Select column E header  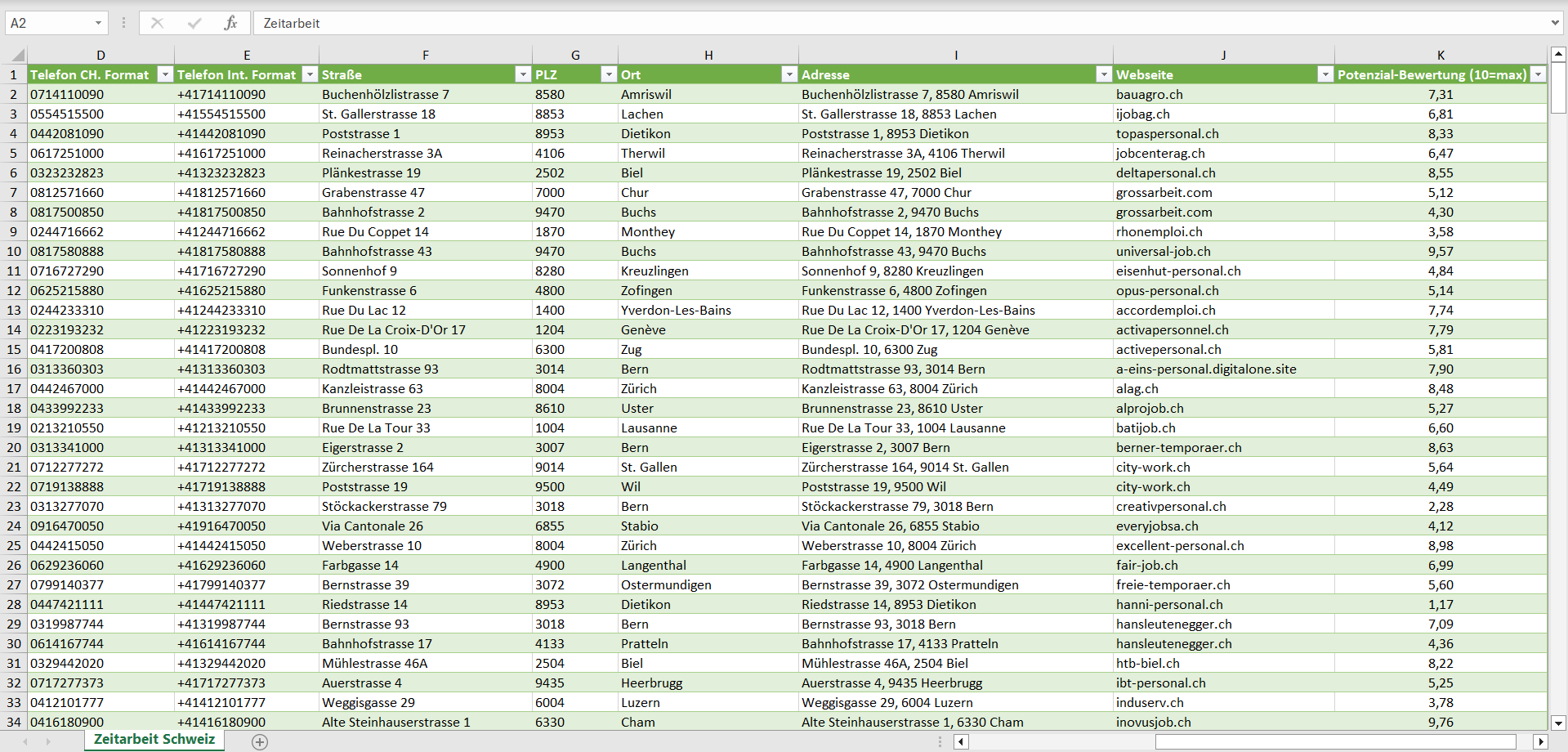tap(247, 56)
